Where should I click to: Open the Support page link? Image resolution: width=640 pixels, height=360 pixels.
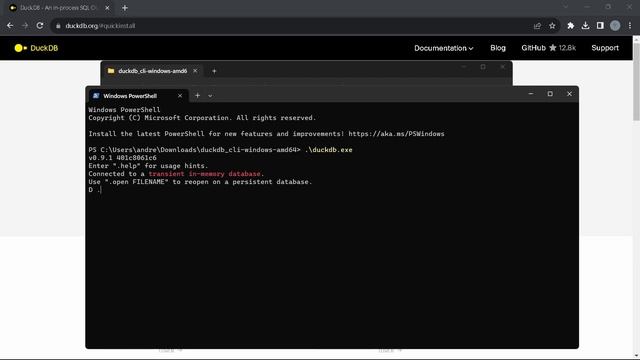[605, 48]
